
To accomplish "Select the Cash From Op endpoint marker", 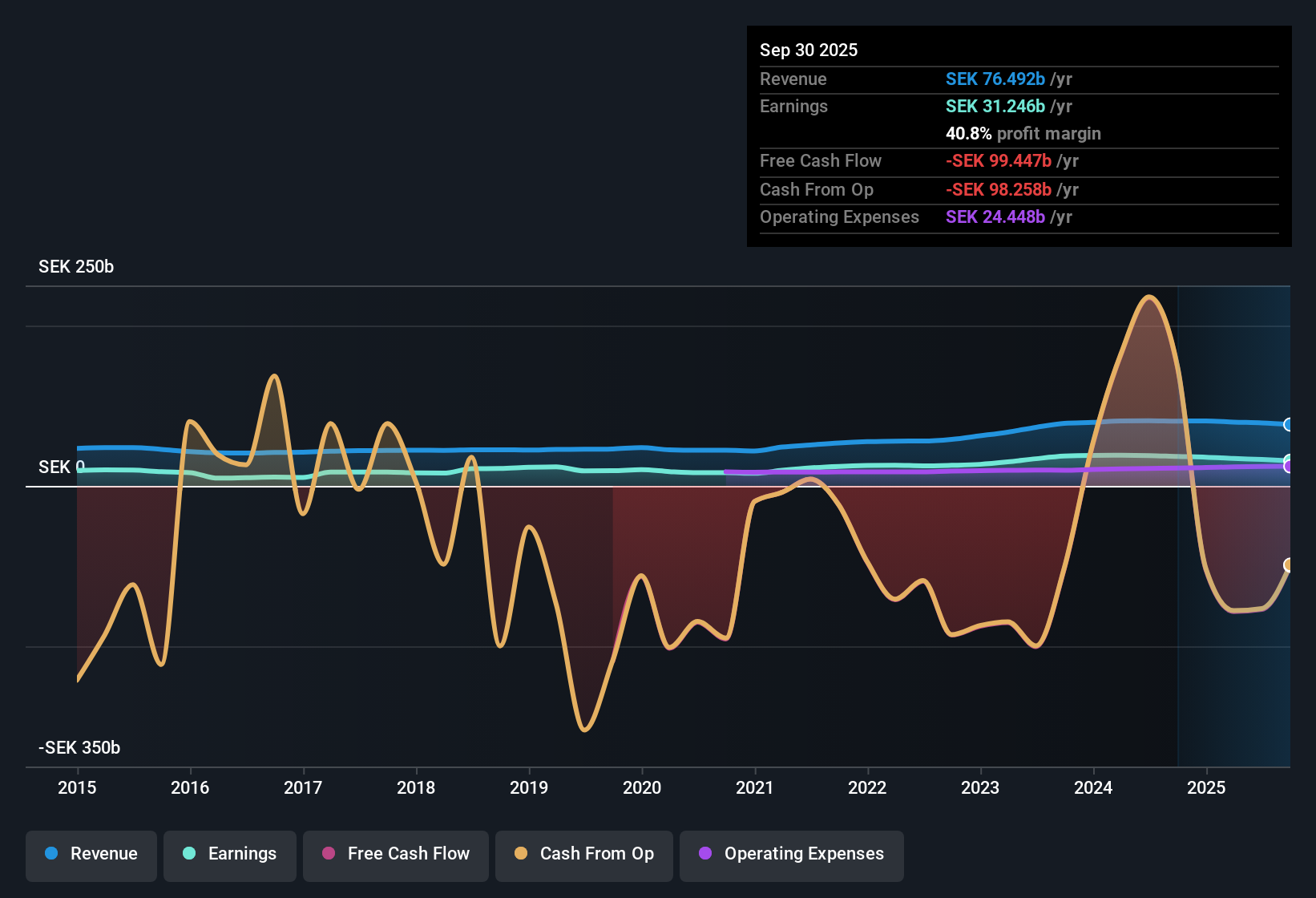I will tap(1289, 565).
